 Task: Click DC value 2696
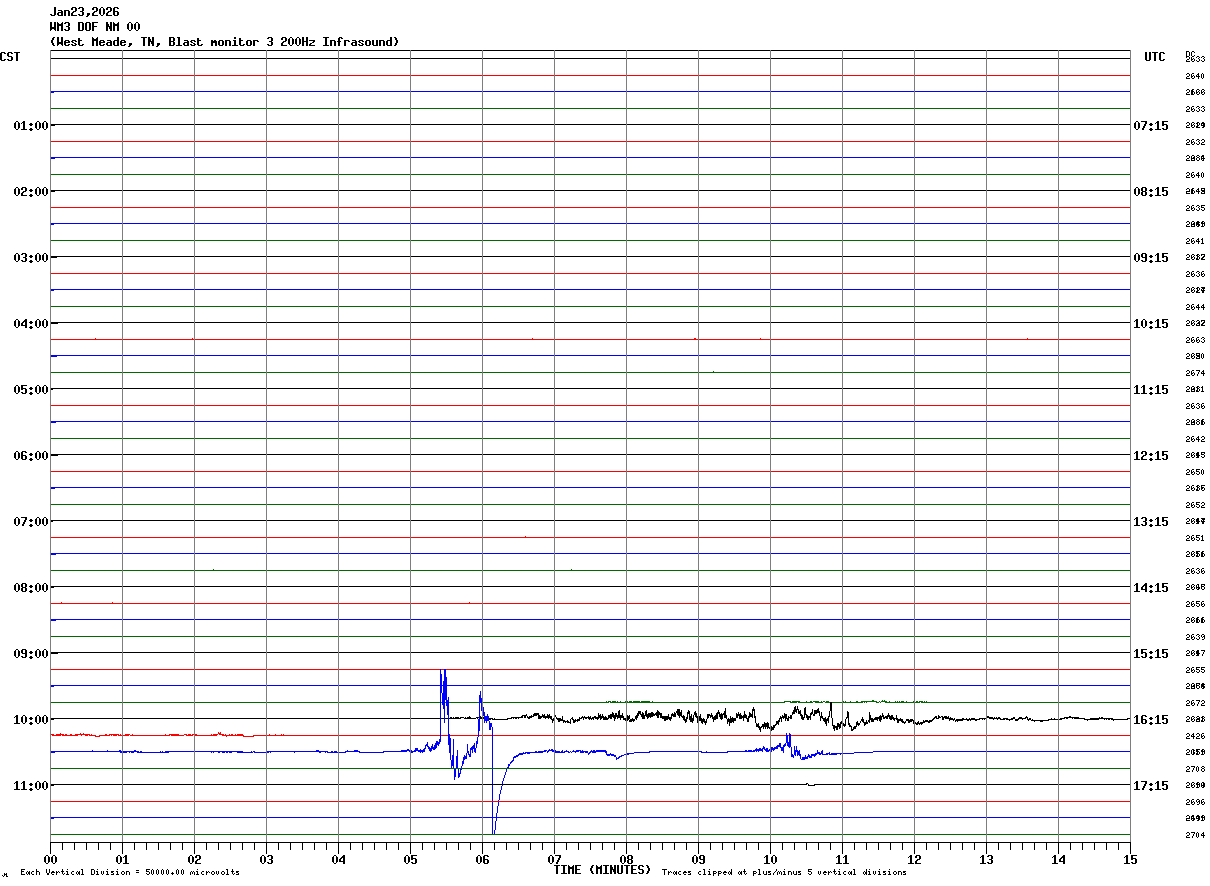(1195, 802)
